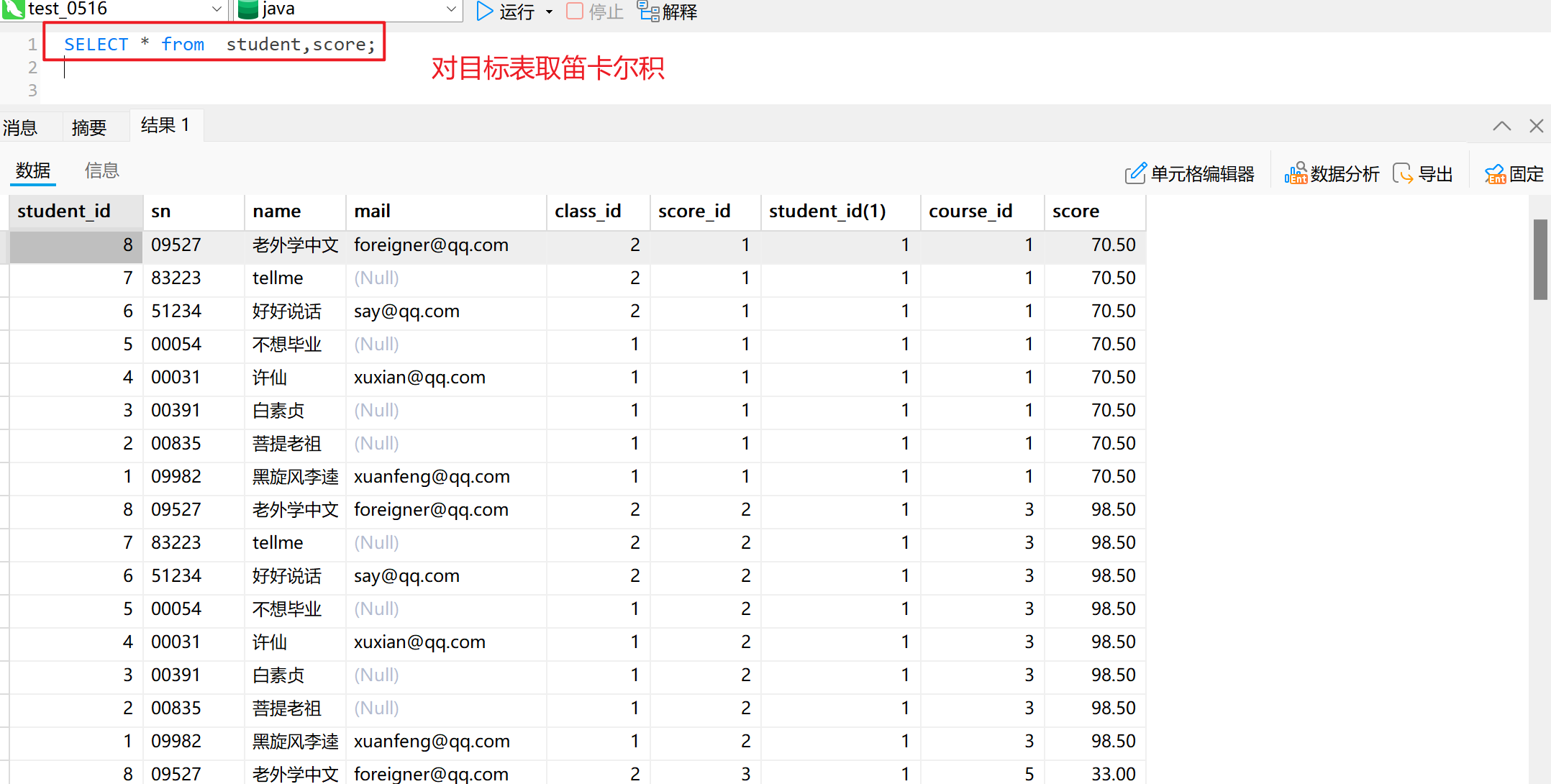Screen dimensions: 1551x784
Task: Expand the java database dropdown
Action: click(451, 9)
